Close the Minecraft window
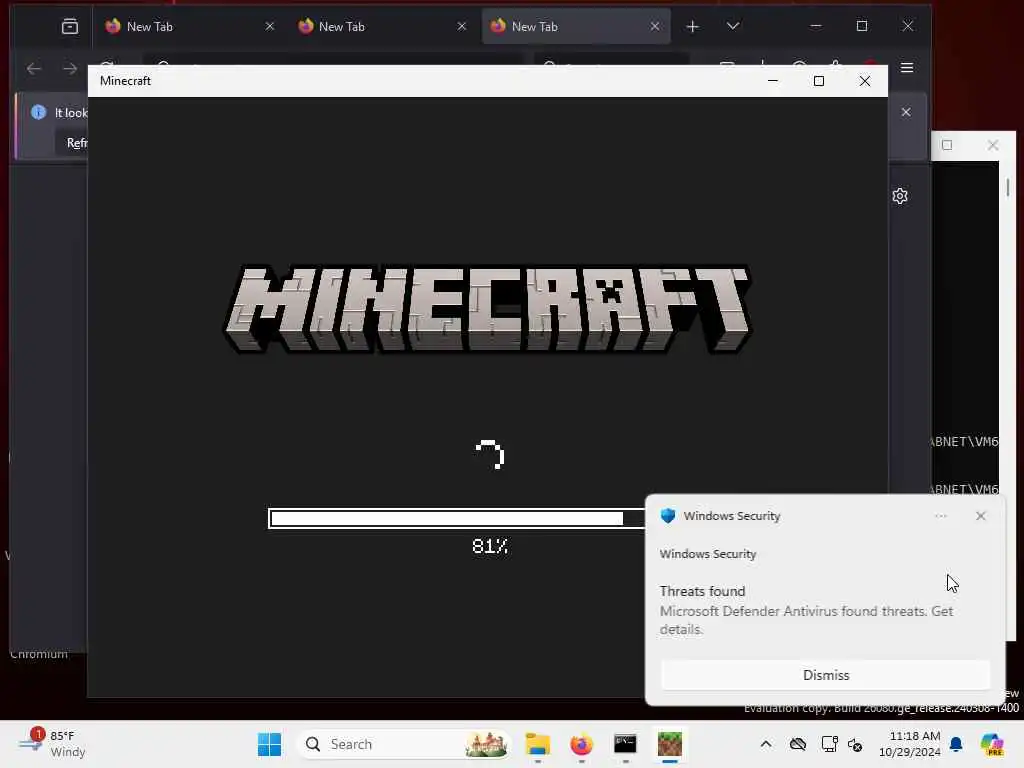 [865, 81]
